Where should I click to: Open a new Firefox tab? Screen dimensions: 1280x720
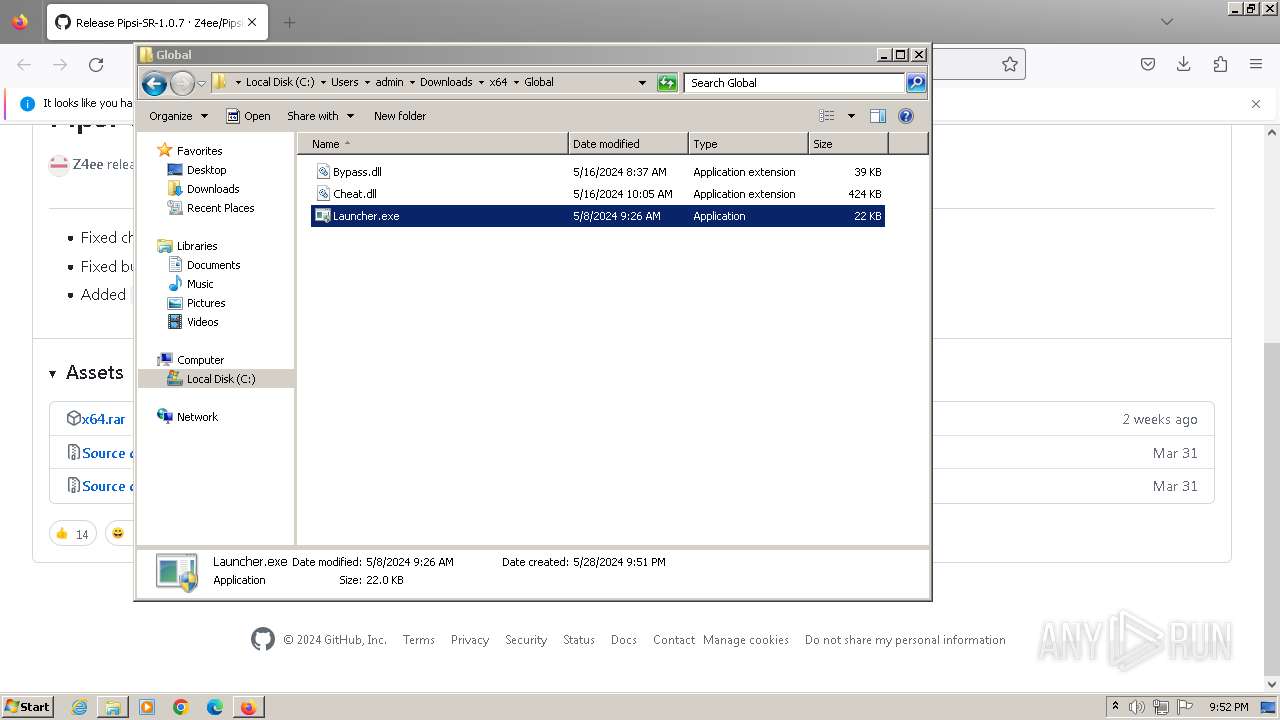tap(289, 22)
